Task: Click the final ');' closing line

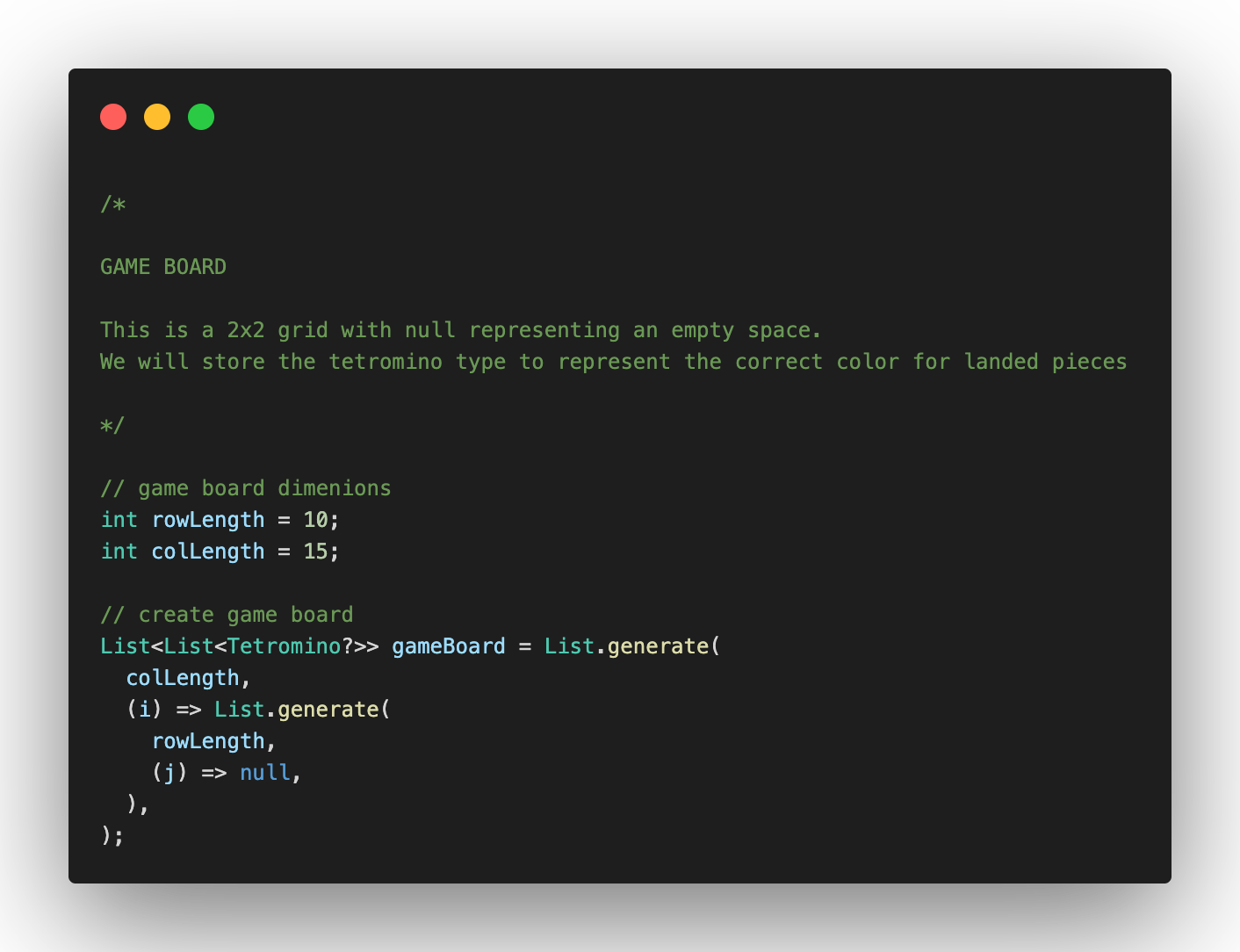Action: pos(112,835)
